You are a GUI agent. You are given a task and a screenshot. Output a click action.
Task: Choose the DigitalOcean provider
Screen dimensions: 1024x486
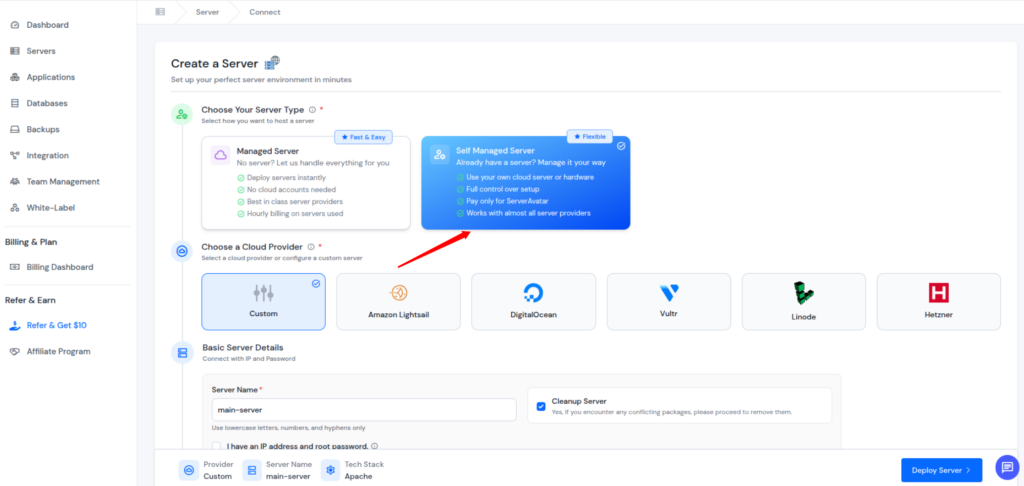tap(534, 302)
